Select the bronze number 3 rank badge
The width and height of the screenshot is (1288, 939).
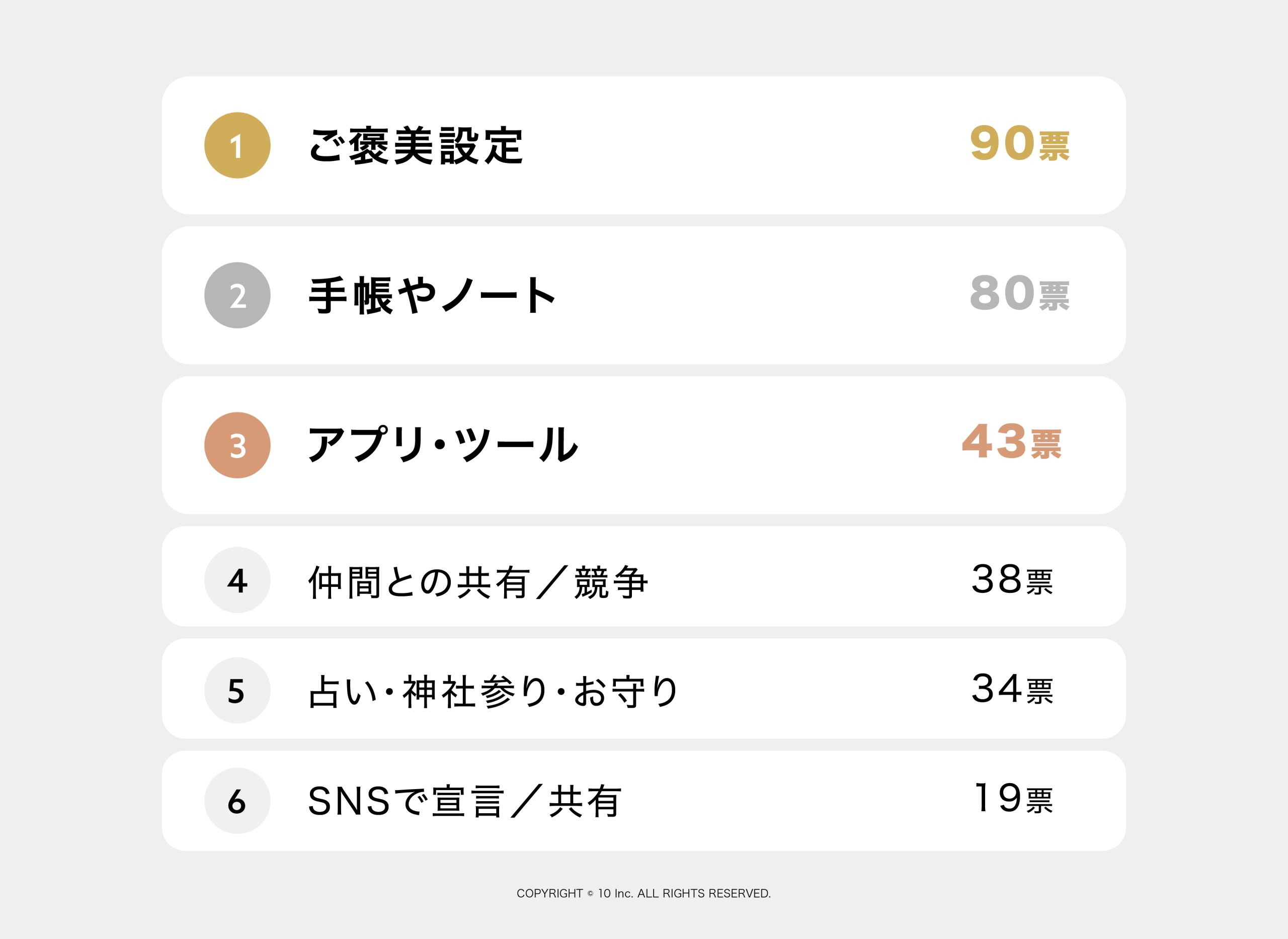[x=237, y=445]
